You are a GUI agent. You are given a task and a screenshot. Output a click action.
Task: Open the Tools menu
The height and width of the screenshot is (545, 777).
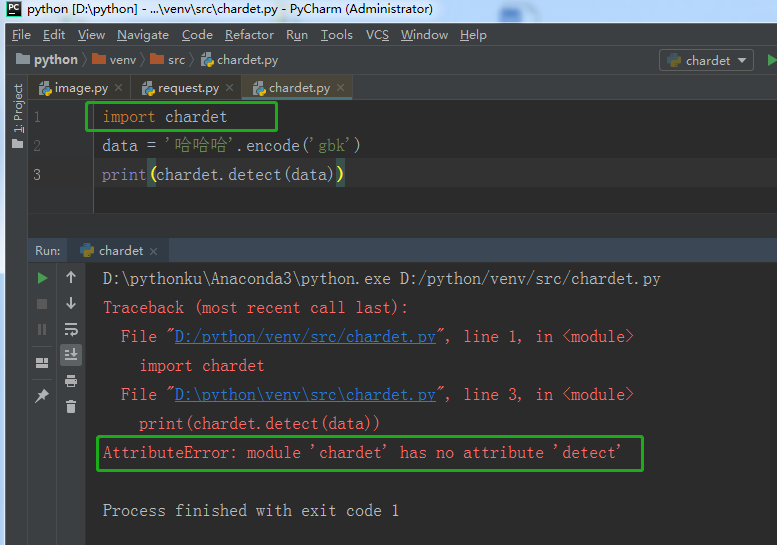(x=336, y=35)
